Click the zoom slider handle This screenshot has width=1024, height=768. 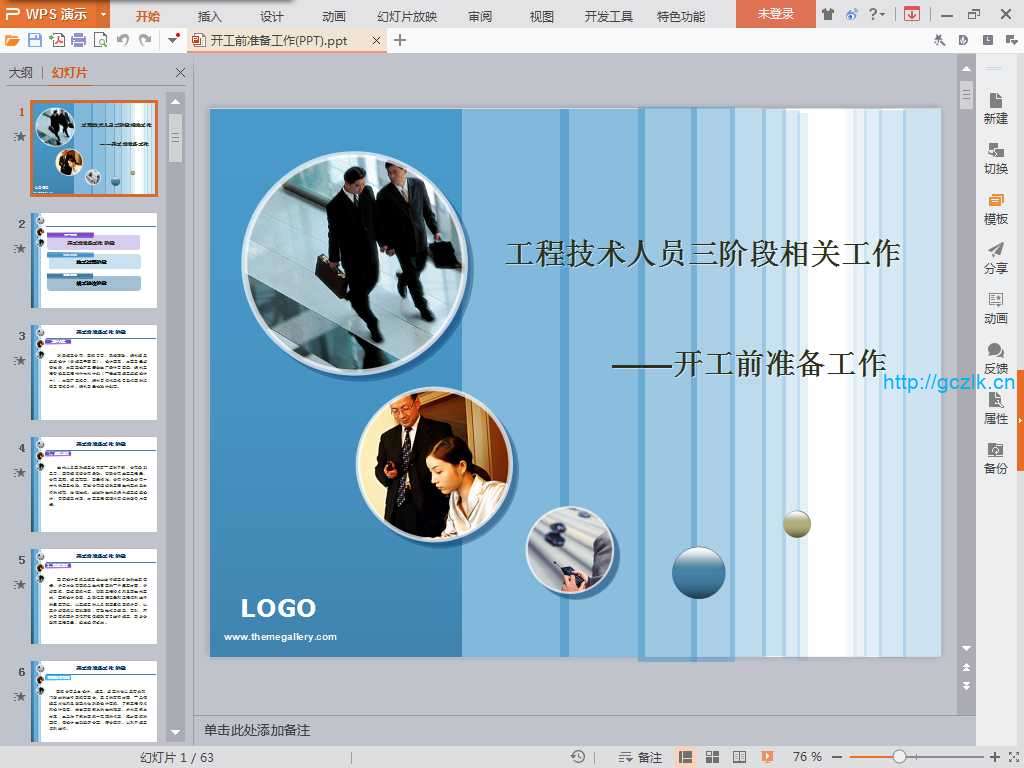pos(899,757)
